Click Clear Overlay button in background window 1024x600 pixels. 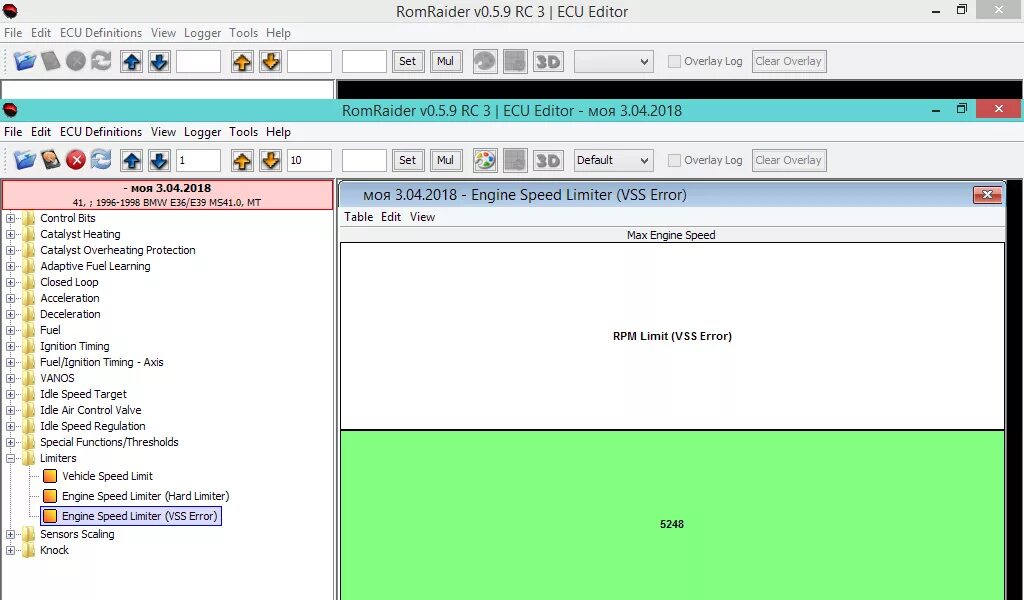tap(789, 62)
